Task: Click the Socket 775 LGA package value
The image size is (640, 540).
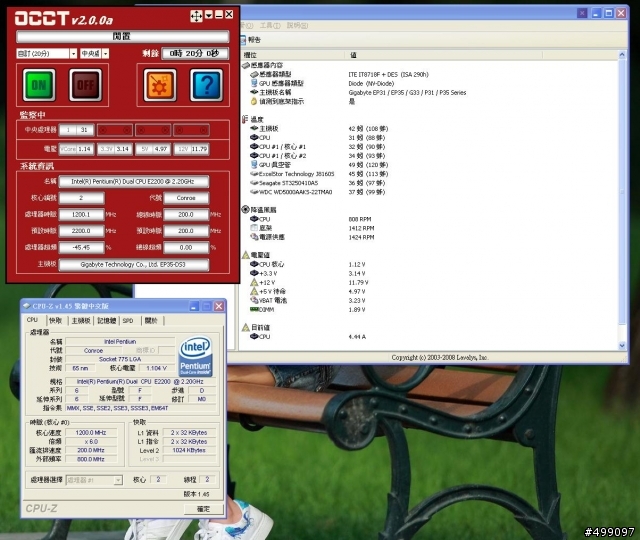Action: (120, 359)
